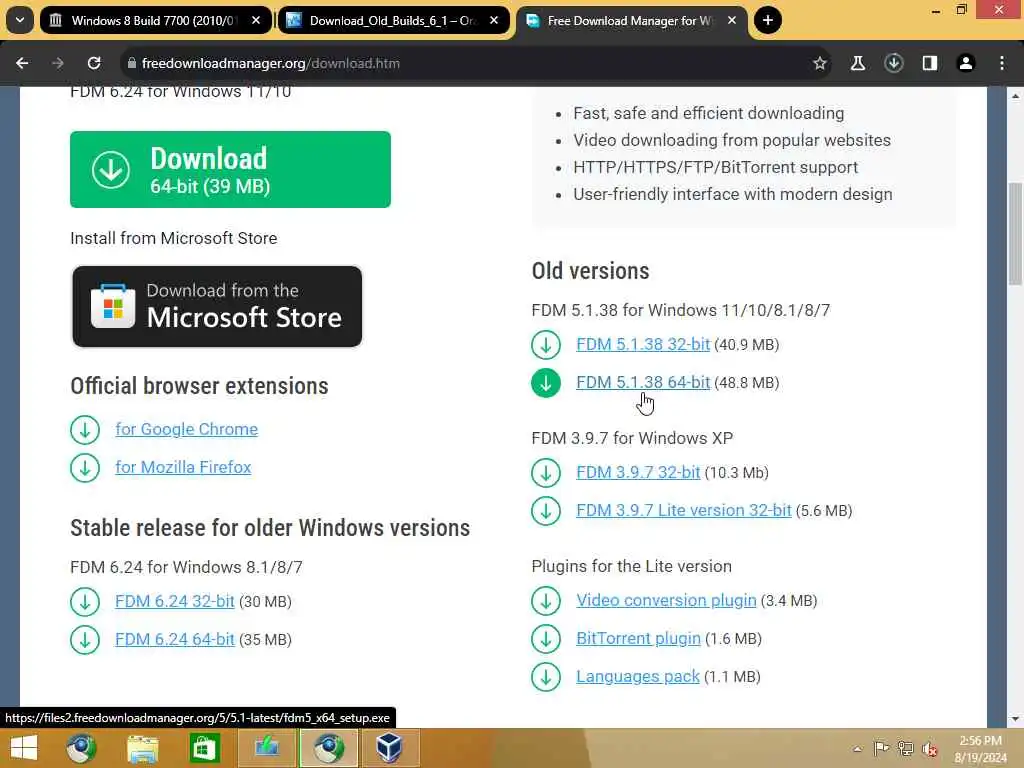View site information lock icon

(131, 63)
